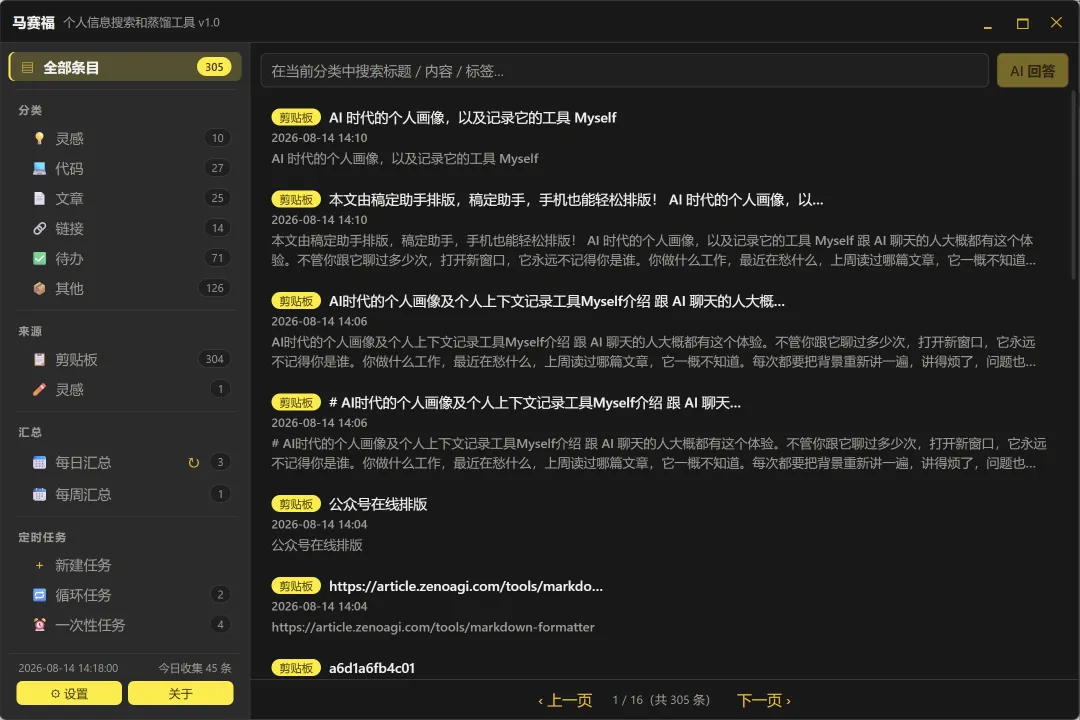The image size is (1080, 720).
Task: Click 剪贴板 tag on 公众号在线排版 entry
Action: coord(296,504)
